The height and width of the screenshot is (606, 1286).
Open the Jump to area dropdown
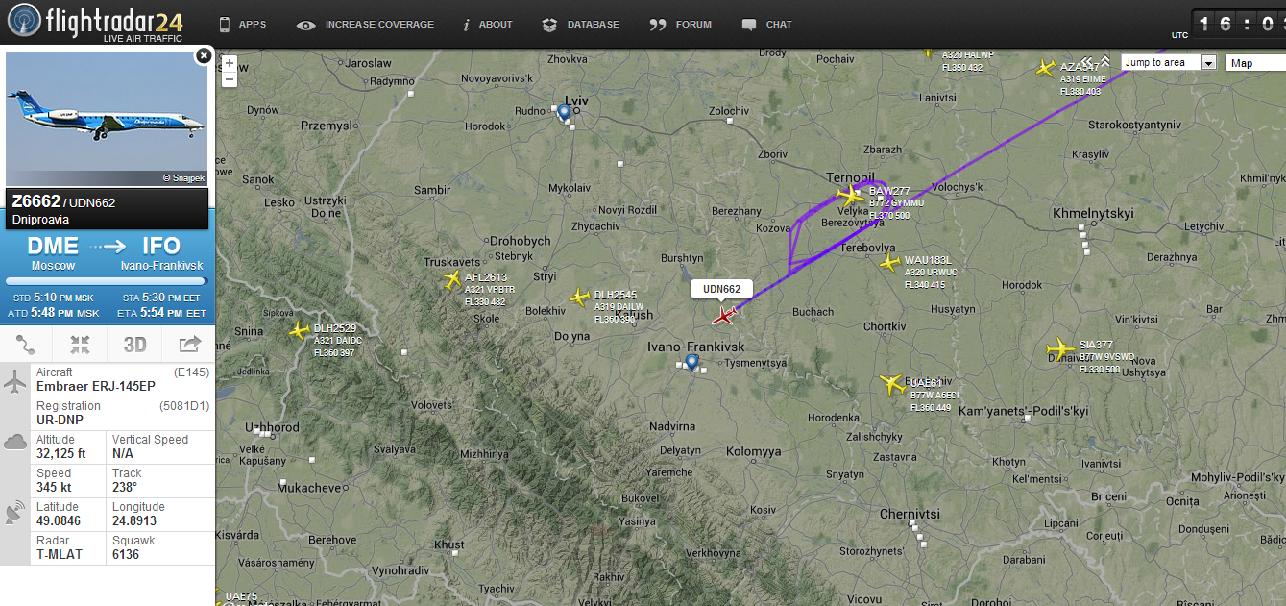[1169, 62]
